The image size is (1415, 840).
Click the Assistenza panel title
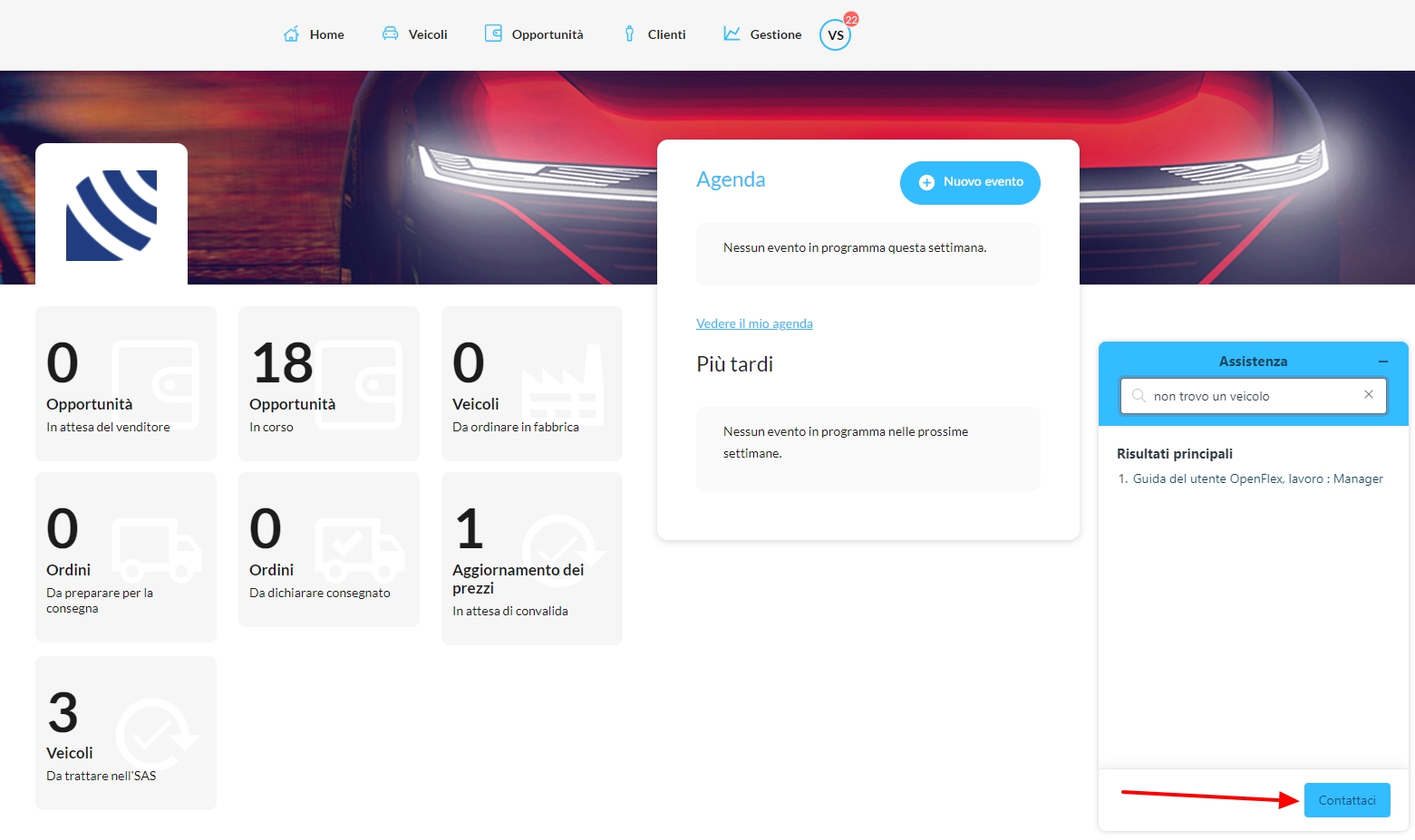[1253, 362]
